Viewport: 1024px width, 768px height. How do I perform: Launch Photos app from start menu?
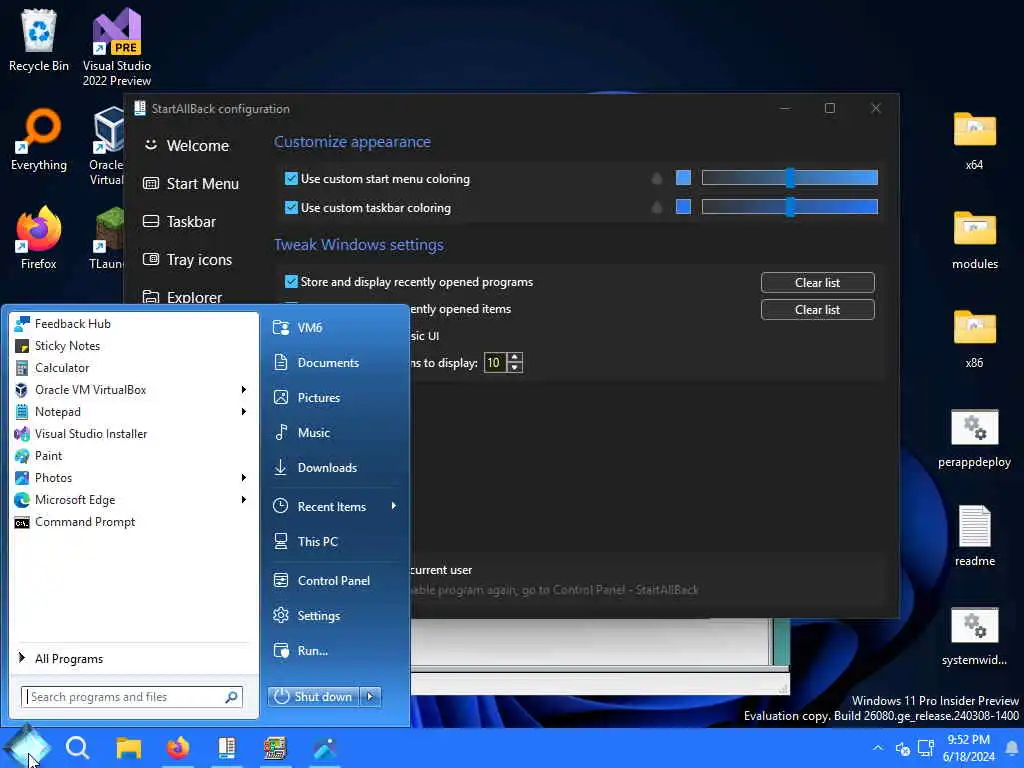point(53,478)
